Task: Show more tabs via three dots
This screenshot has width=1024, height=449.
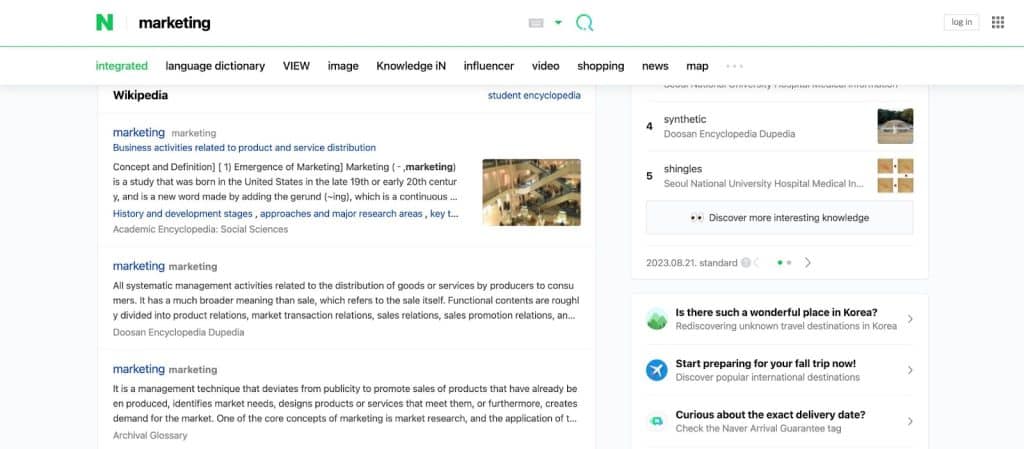Action: click(x=735, y=66)
